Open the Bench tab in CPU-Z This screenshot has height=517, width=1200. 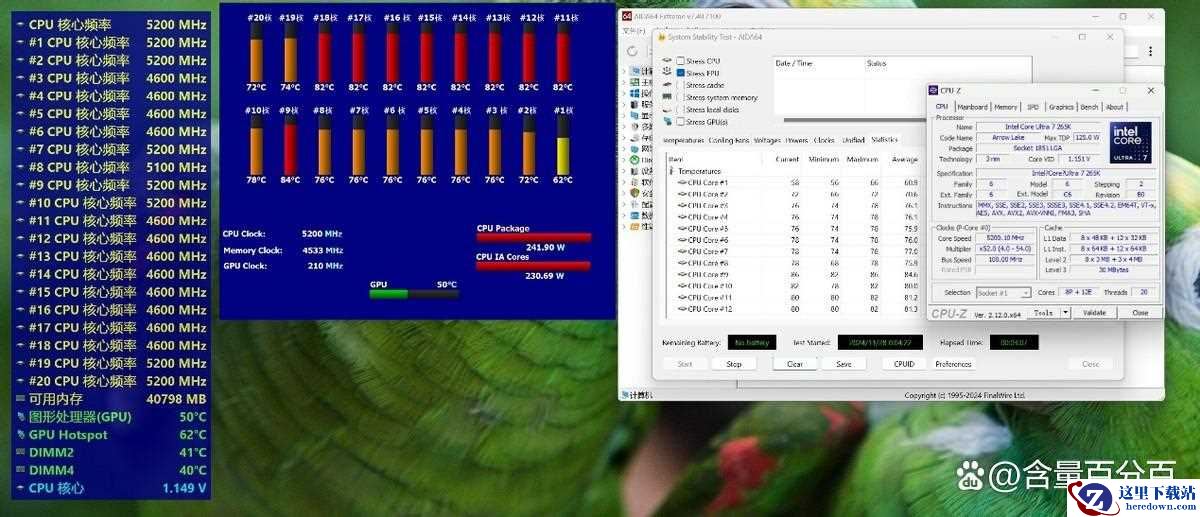tap(1089, 107)
